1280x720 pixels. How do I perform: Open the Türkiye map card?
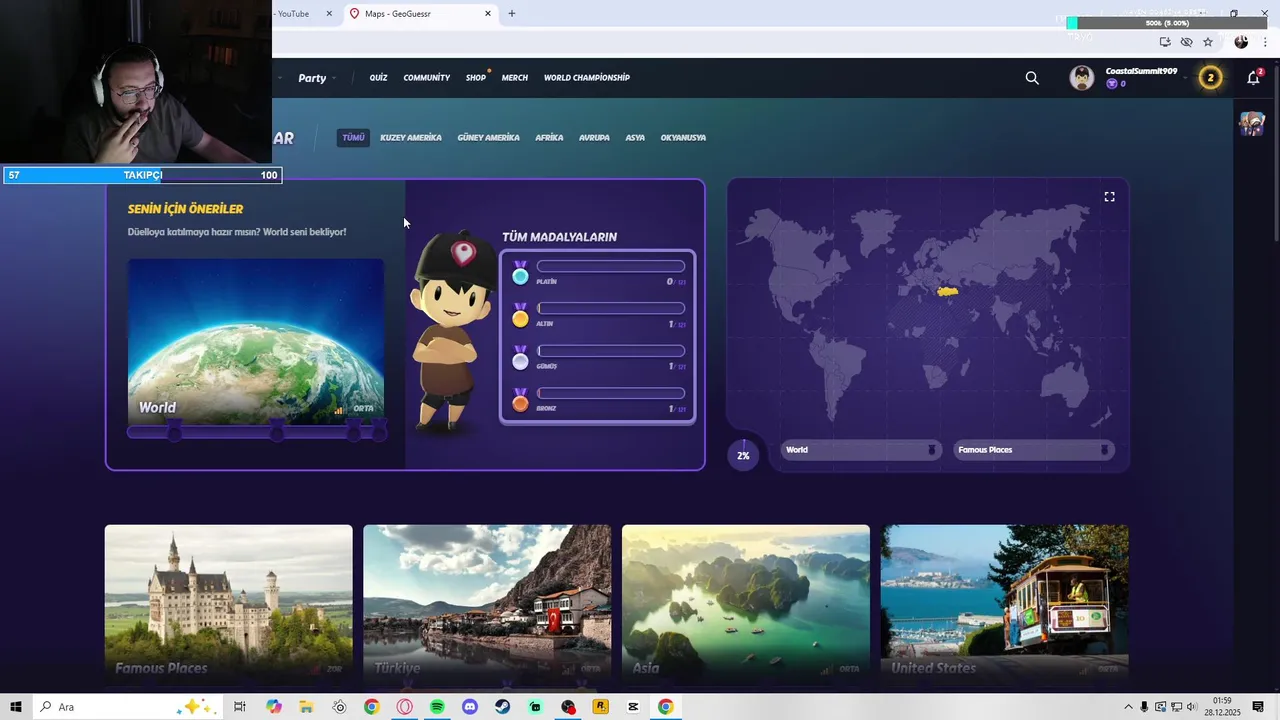pyautogui.click(x=487, y=604)
